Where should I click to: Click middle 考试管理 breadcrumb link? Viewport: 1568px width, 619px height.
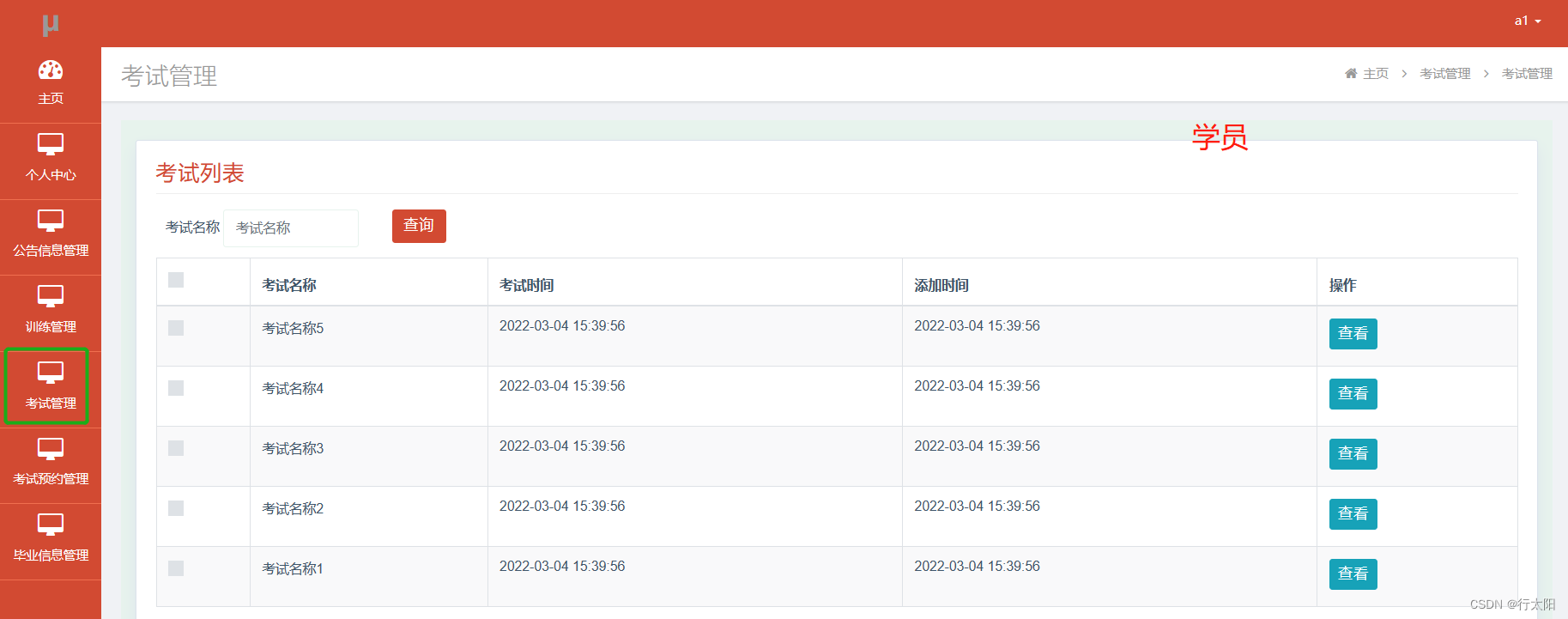pyautogui.click(x=1445, y=74)
